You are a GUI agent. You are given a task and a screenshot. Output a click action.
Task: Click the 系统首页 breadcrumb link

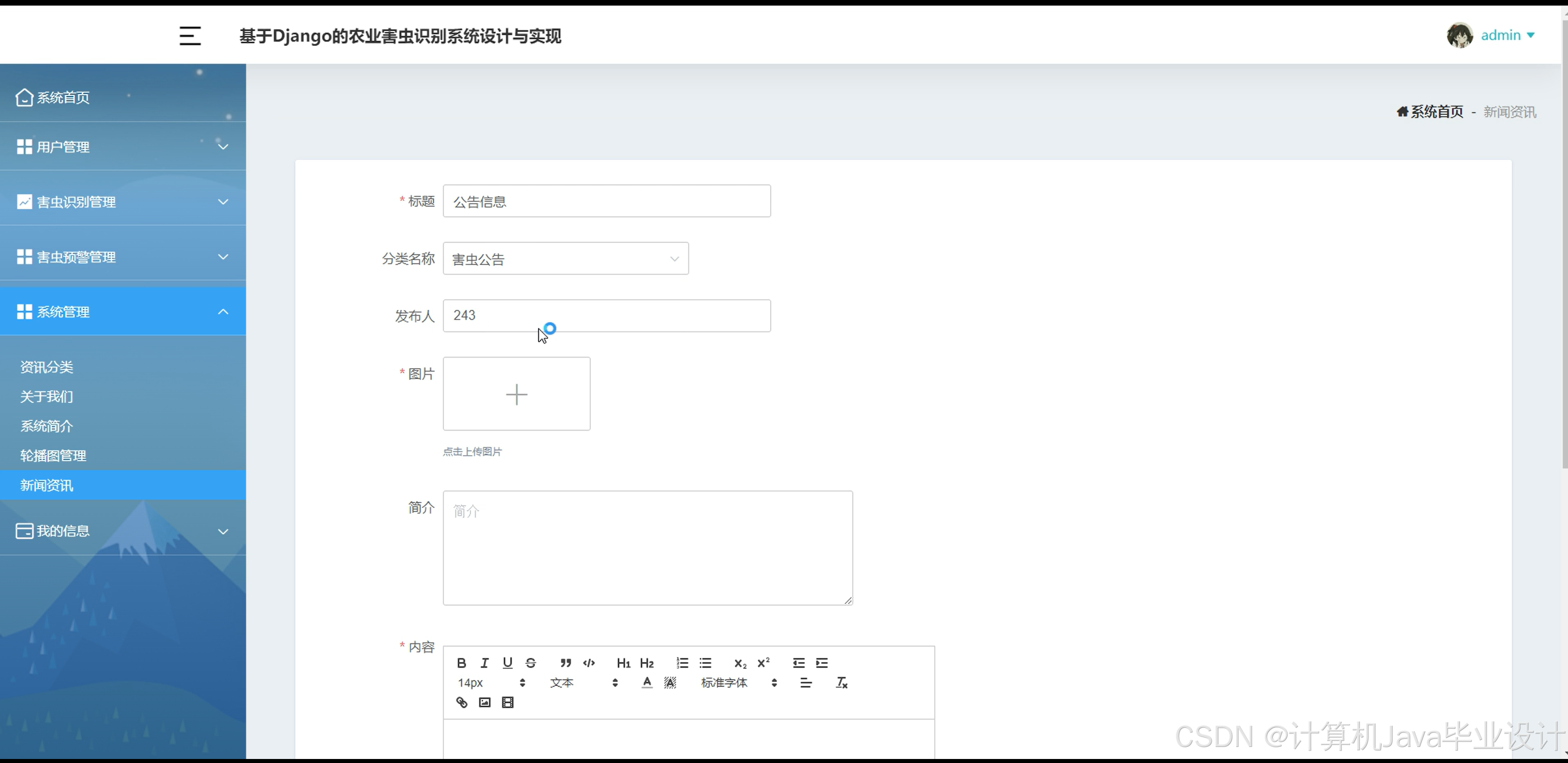[x=1437, y=112]
